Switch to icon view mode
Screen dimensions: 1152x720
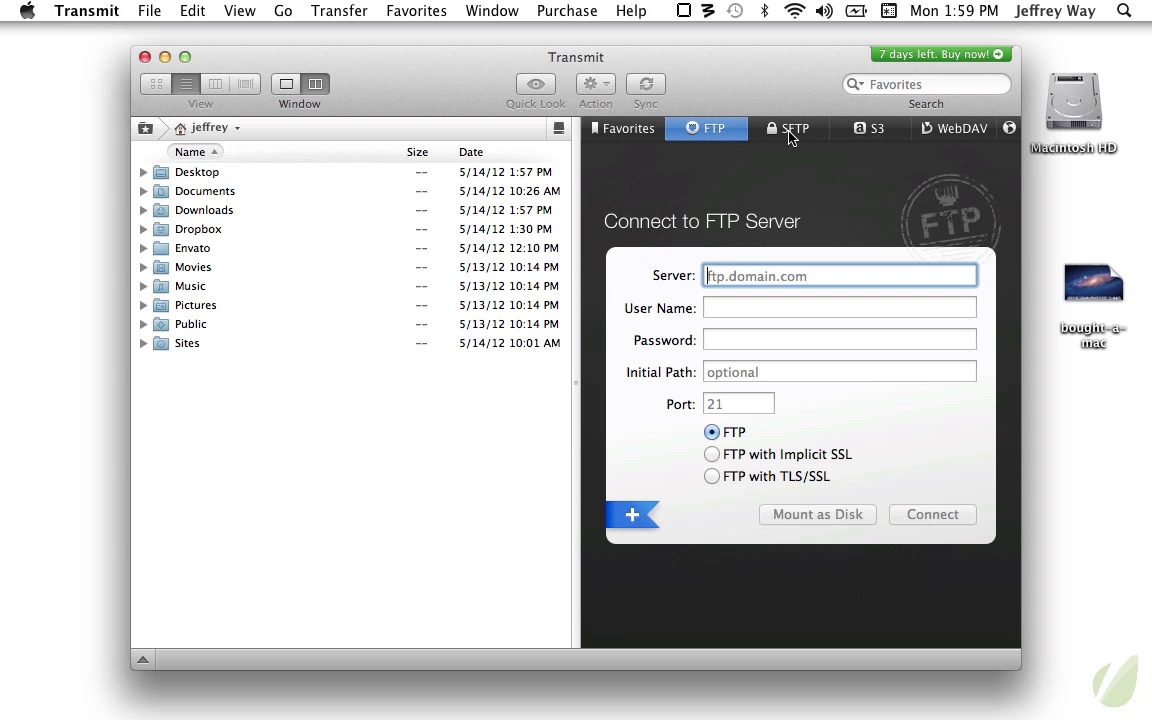pos(156,84)
